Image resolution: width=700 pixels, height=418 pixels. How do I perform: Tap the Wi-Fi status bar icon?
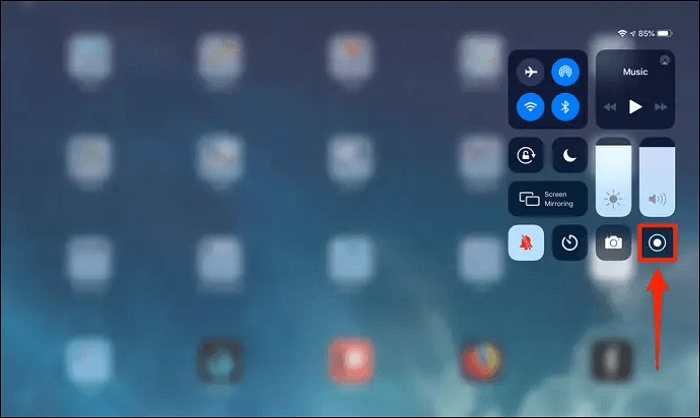(622, 33)
